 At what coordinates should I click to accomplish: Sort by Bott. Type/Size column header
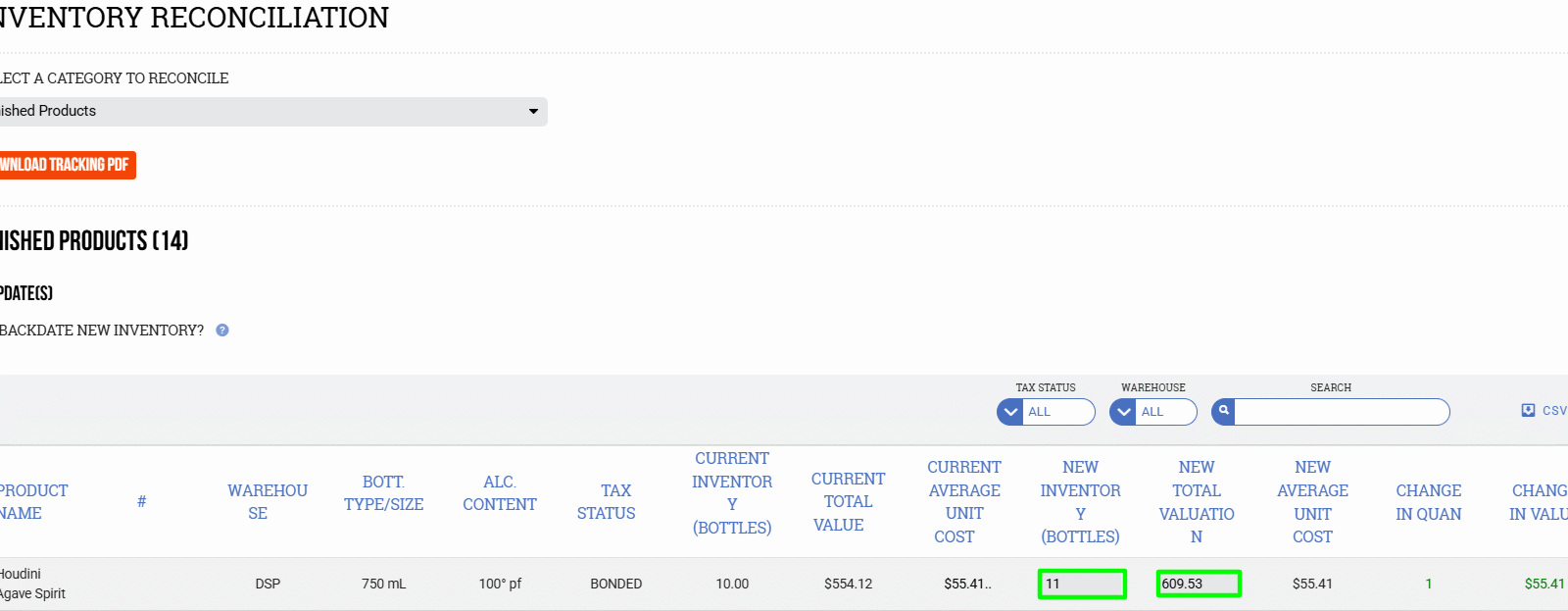tap(383, 493)
